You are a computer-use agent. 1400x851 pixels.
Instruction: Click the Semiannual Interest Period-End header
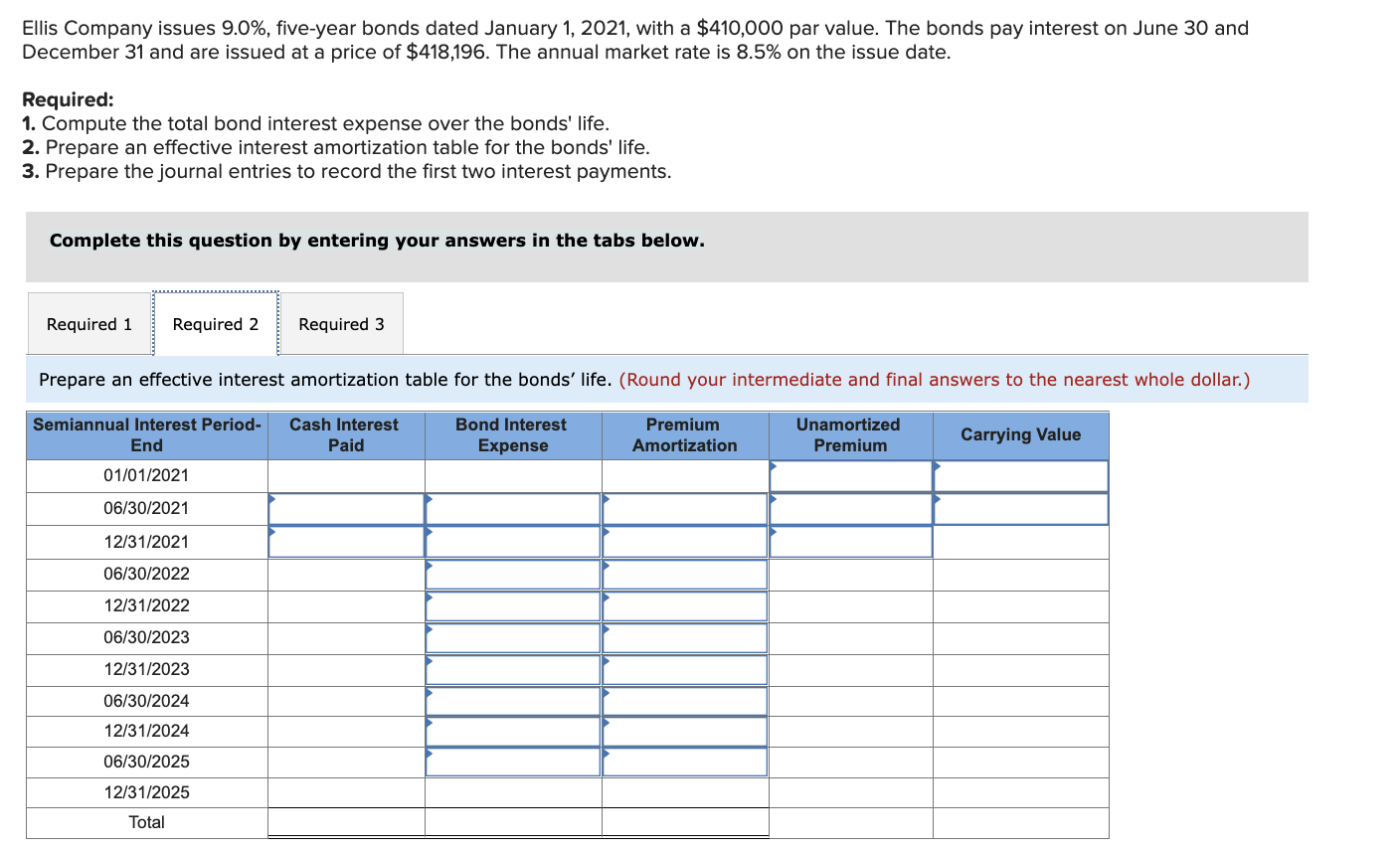147,435
